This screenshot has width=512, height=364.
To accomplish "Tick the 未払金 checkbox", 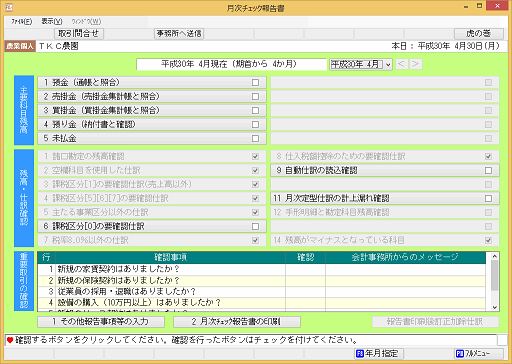I will [x=255, y=138].
